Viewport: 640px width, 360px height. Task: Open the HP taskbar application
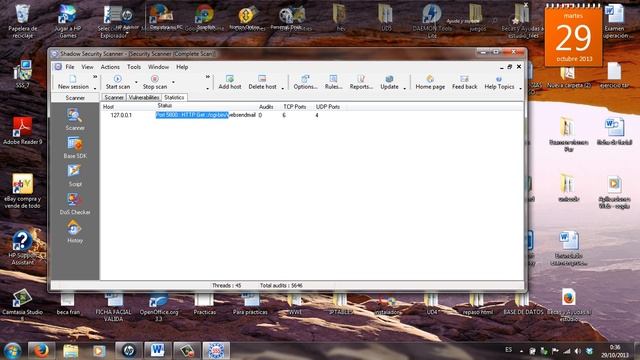(129, 351)
